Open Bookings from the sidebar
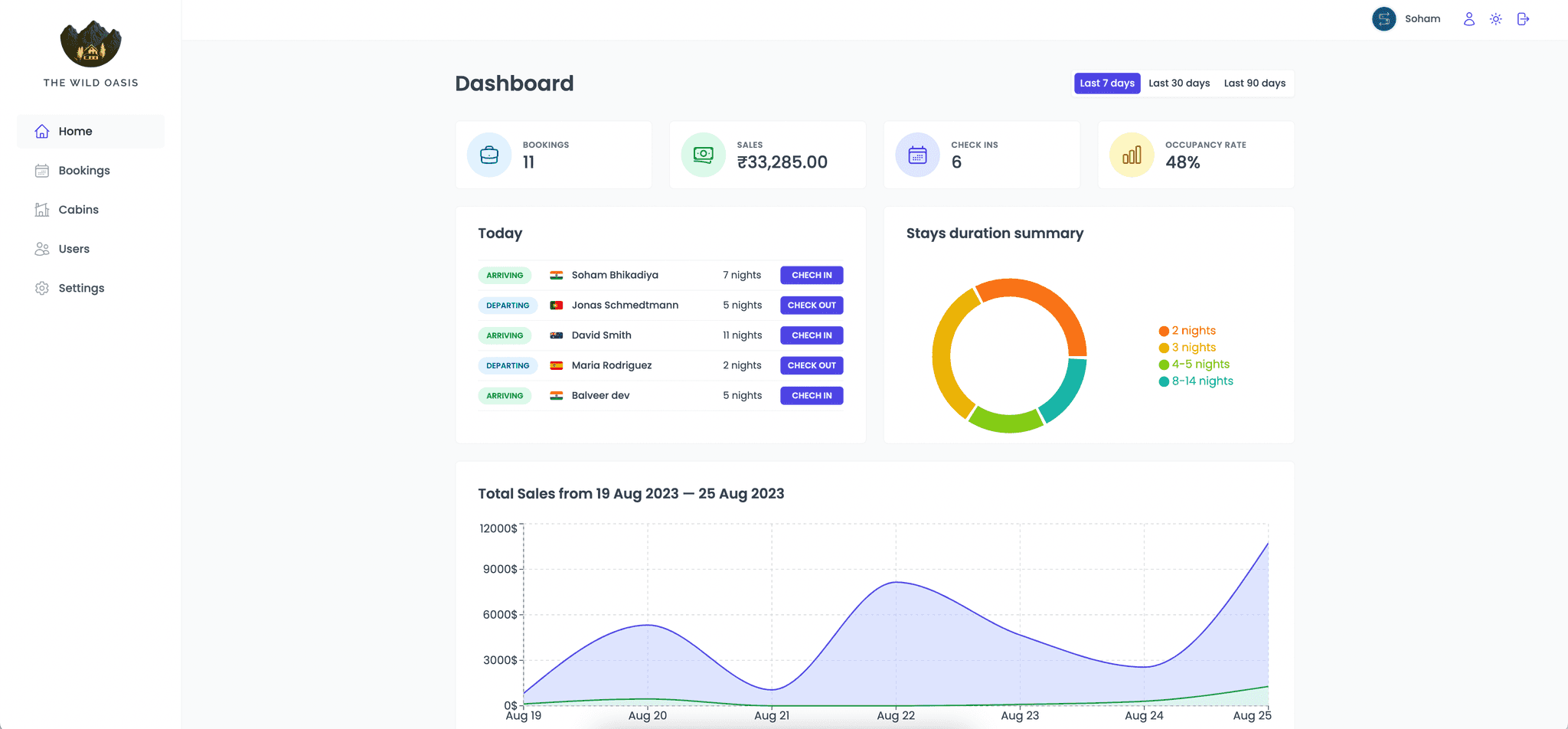Viewport: 1568px width, 729px height. tap(83, 171)
